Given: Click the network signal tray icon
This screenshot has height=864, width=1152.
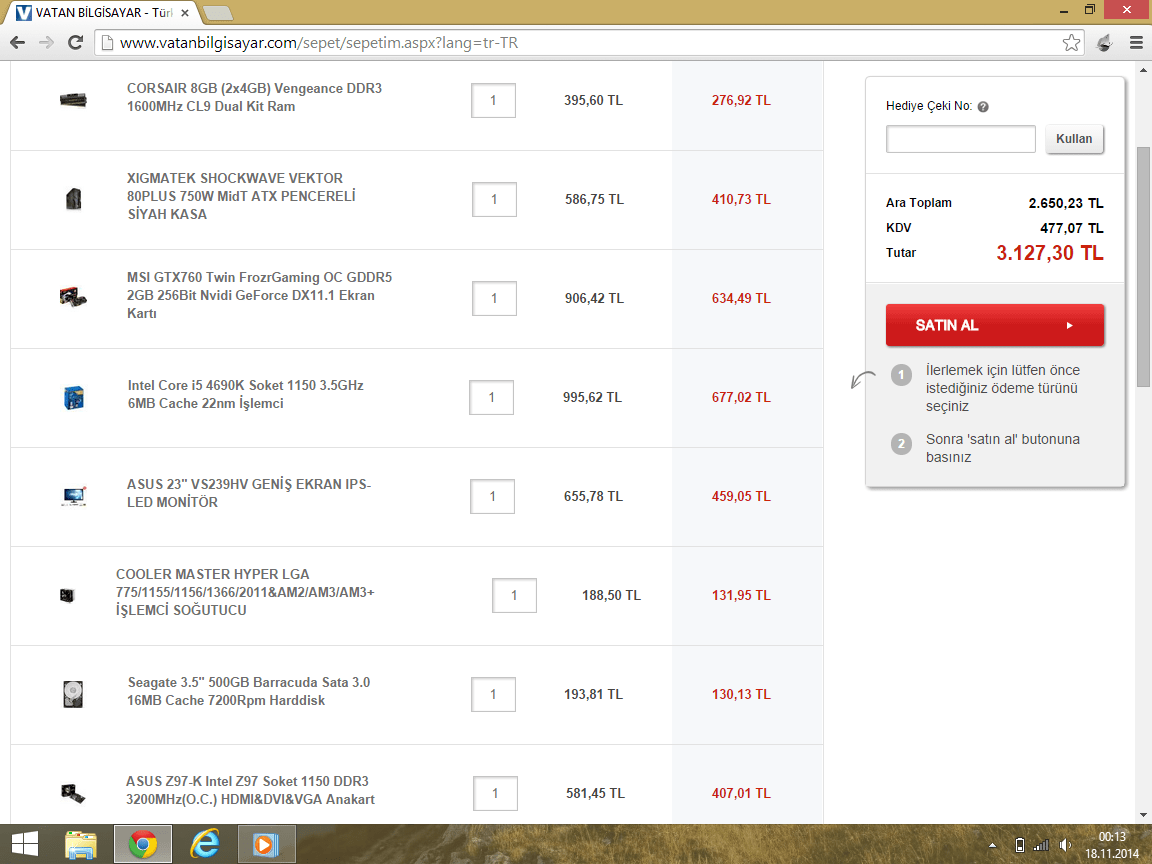Looking at the screenshot, I should pyautogui.click(x=1041, y=846).
